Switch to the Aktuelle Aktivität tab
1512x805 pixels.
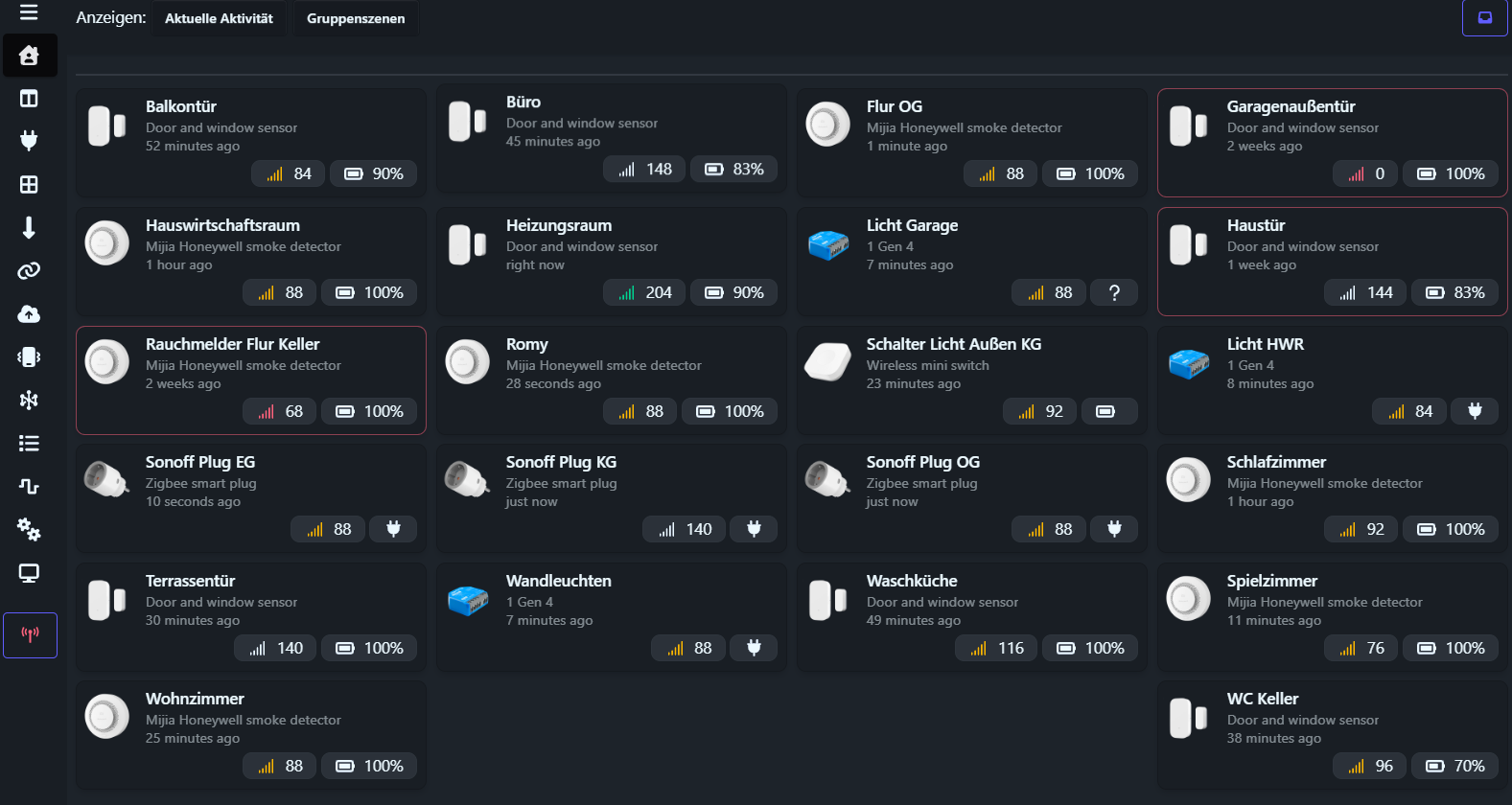pyautogui.click(x=219, y=18)
